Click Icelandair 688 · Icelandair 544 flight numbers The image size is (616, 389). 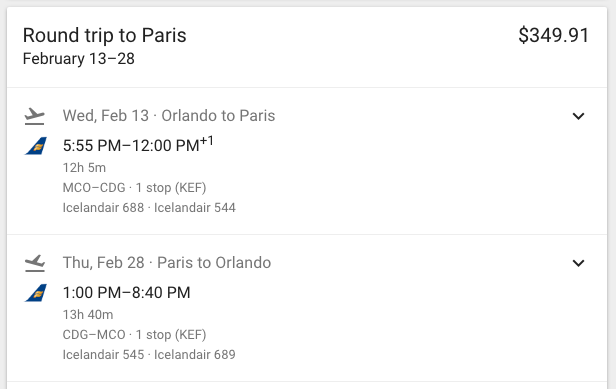(x=149, y=208)
